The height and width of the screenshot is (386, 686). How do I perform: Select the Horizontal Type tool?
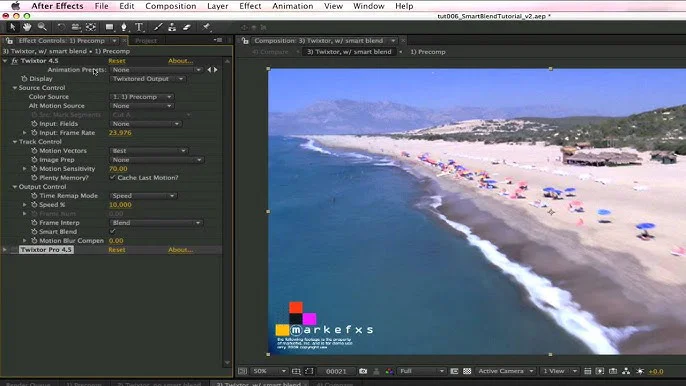[139, 27]
